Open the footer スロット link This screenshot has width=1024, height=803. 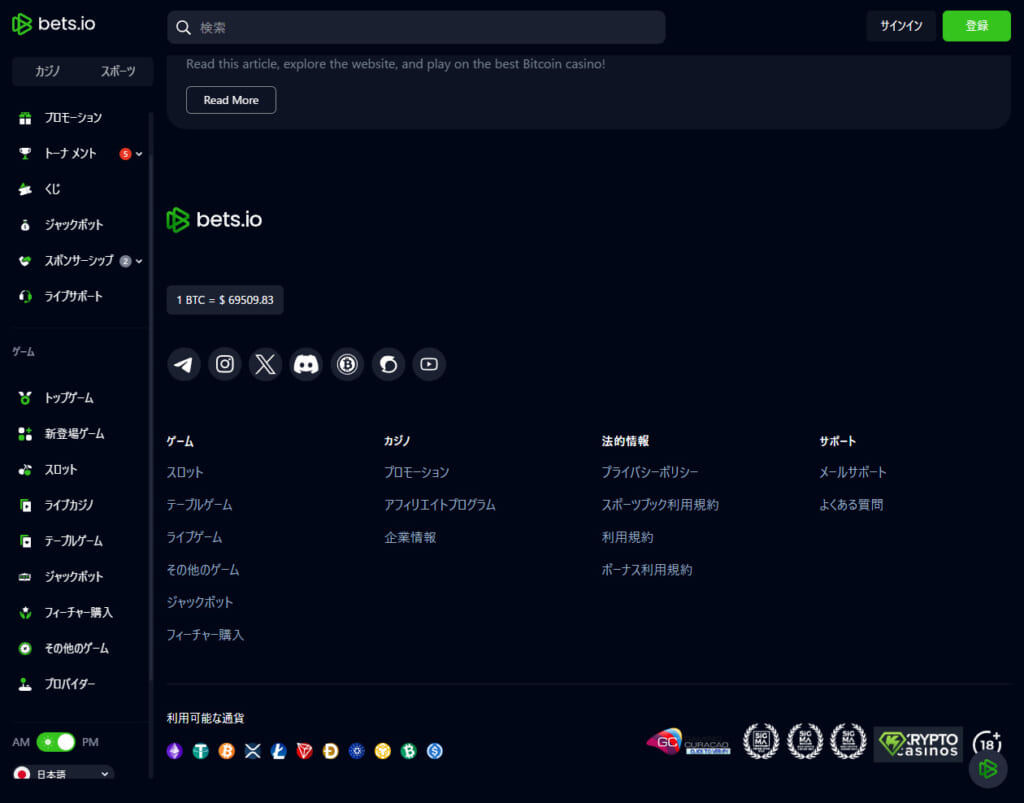[x=185, y=472]
